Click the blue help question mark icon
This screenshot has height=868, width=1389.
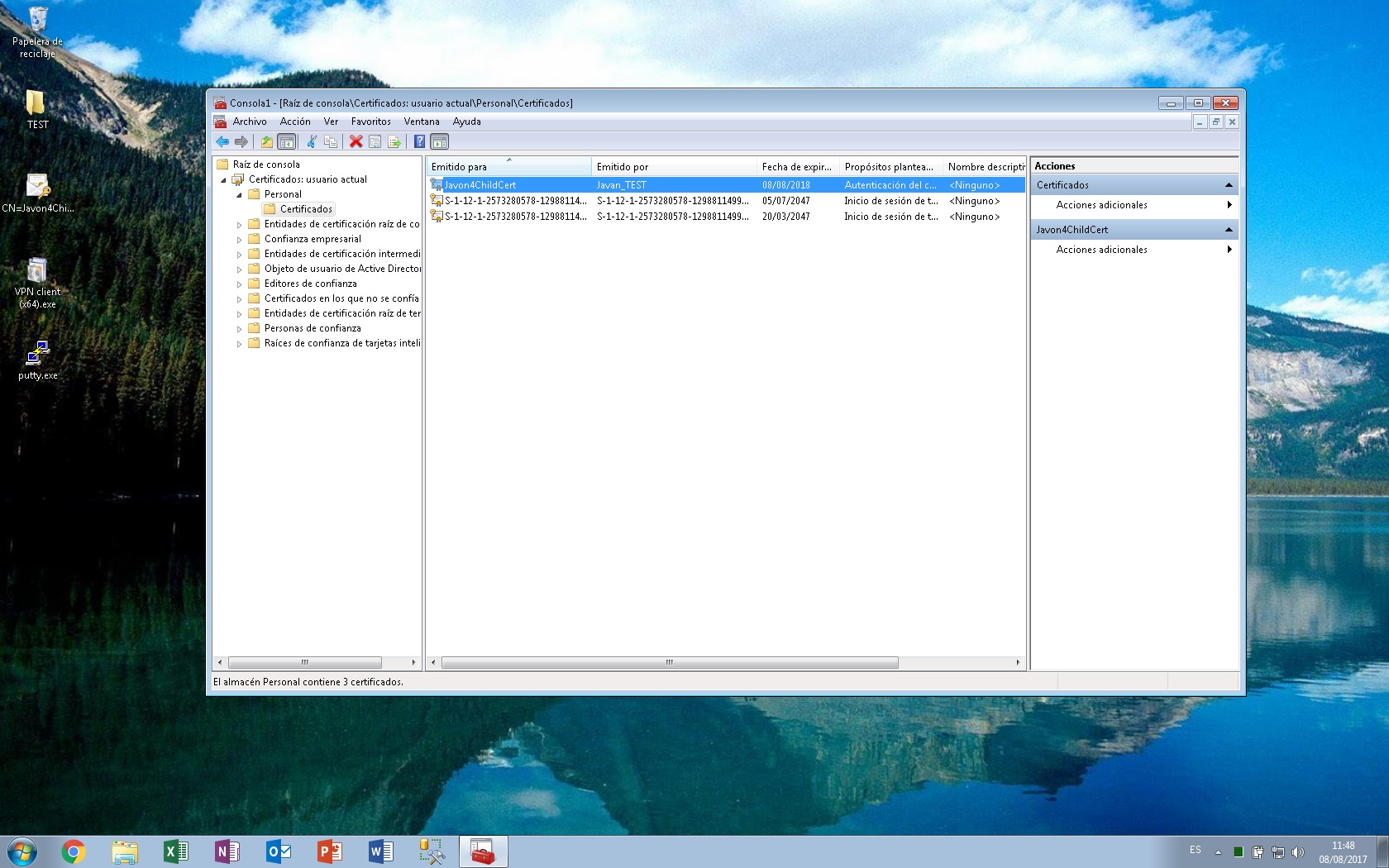coord(419,141)
